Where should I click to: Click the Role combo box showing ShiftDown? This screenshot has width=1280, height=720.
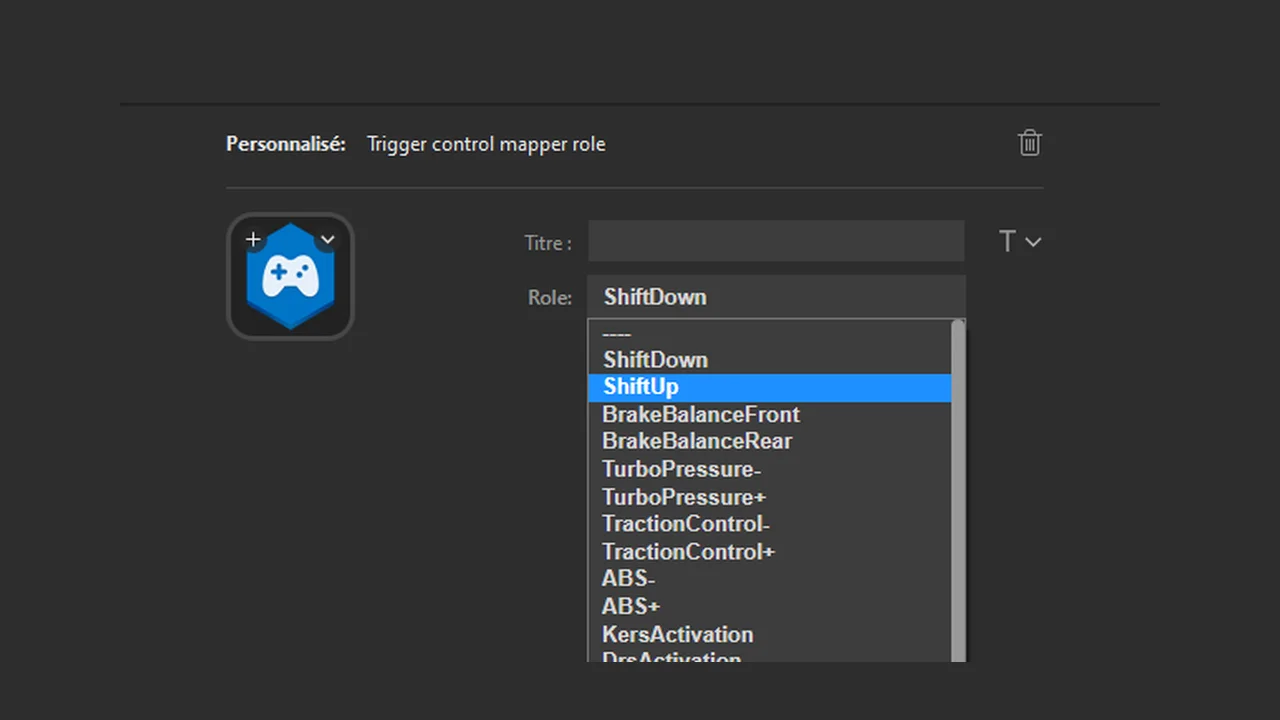(776, 297)
